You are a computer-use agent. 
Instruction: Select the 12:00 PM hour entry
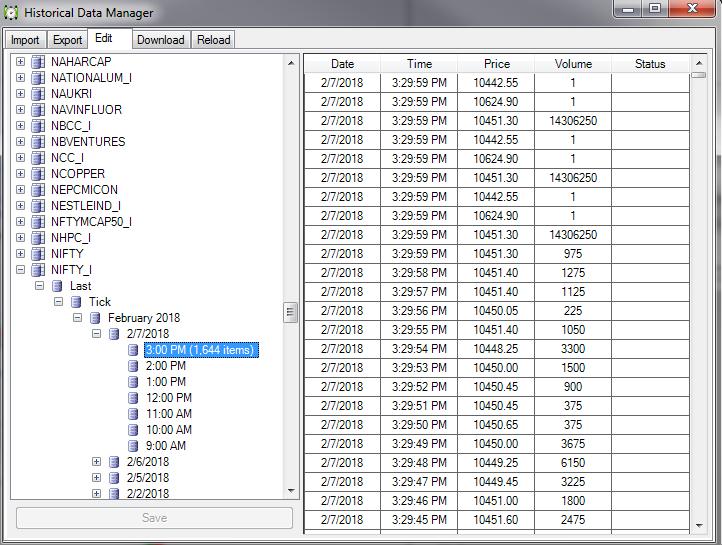coord(166,398)
